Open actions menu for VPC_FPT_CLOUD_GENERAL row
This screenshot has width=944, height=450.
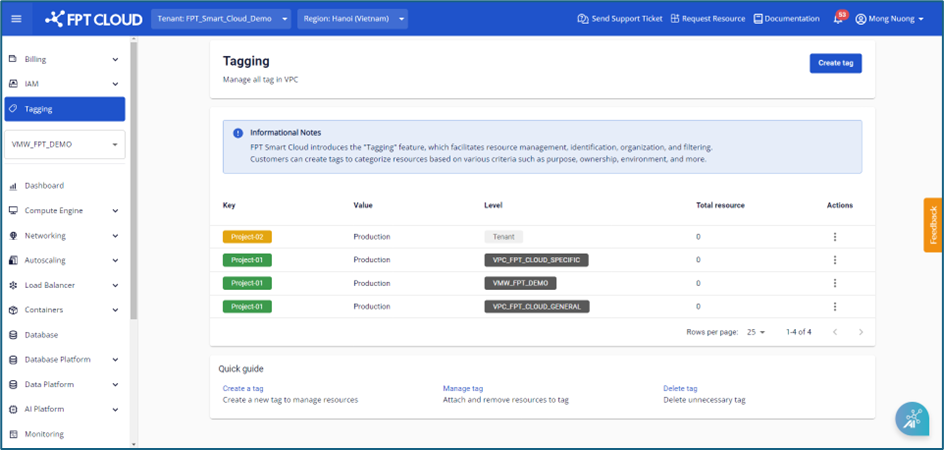click(x=835, y=306)
